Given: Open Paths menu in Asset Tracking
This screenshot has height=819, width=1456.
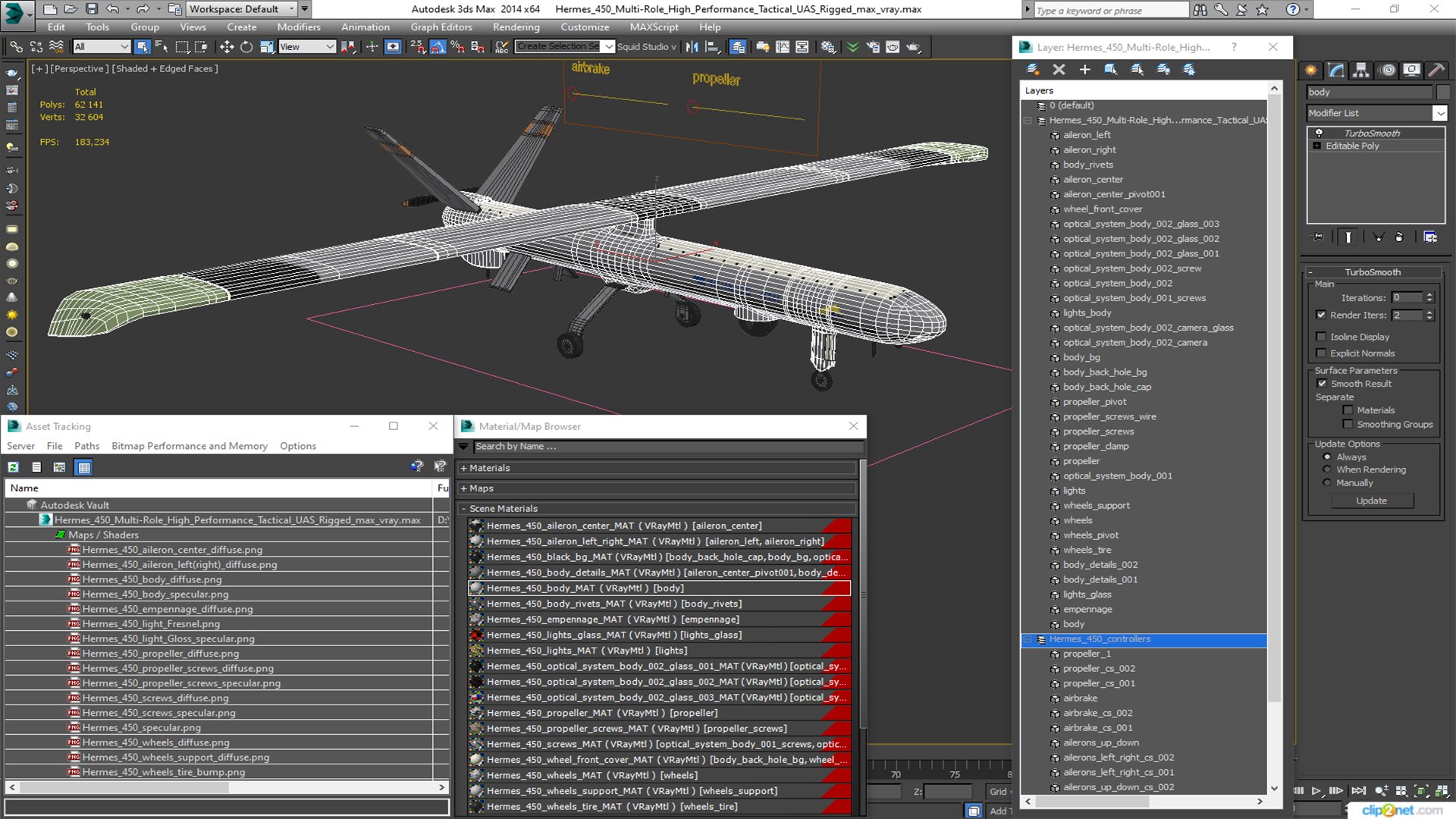Looking at the screenshot, I should pyautogui.click(x=86, y=446).
